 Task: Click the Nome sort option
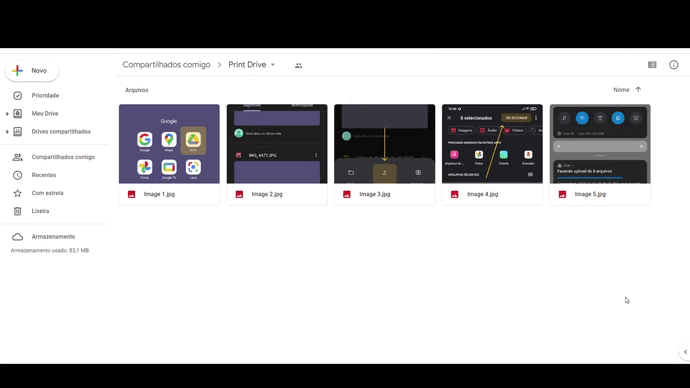[x=621, y=90]
